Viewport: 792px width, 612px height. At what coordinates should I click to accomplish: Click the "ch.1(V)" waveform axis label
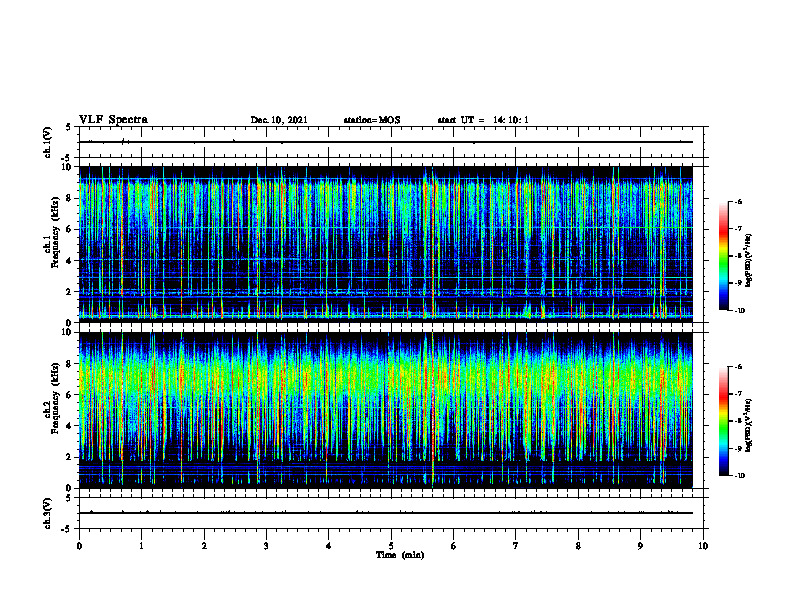[x=48, y=142]
